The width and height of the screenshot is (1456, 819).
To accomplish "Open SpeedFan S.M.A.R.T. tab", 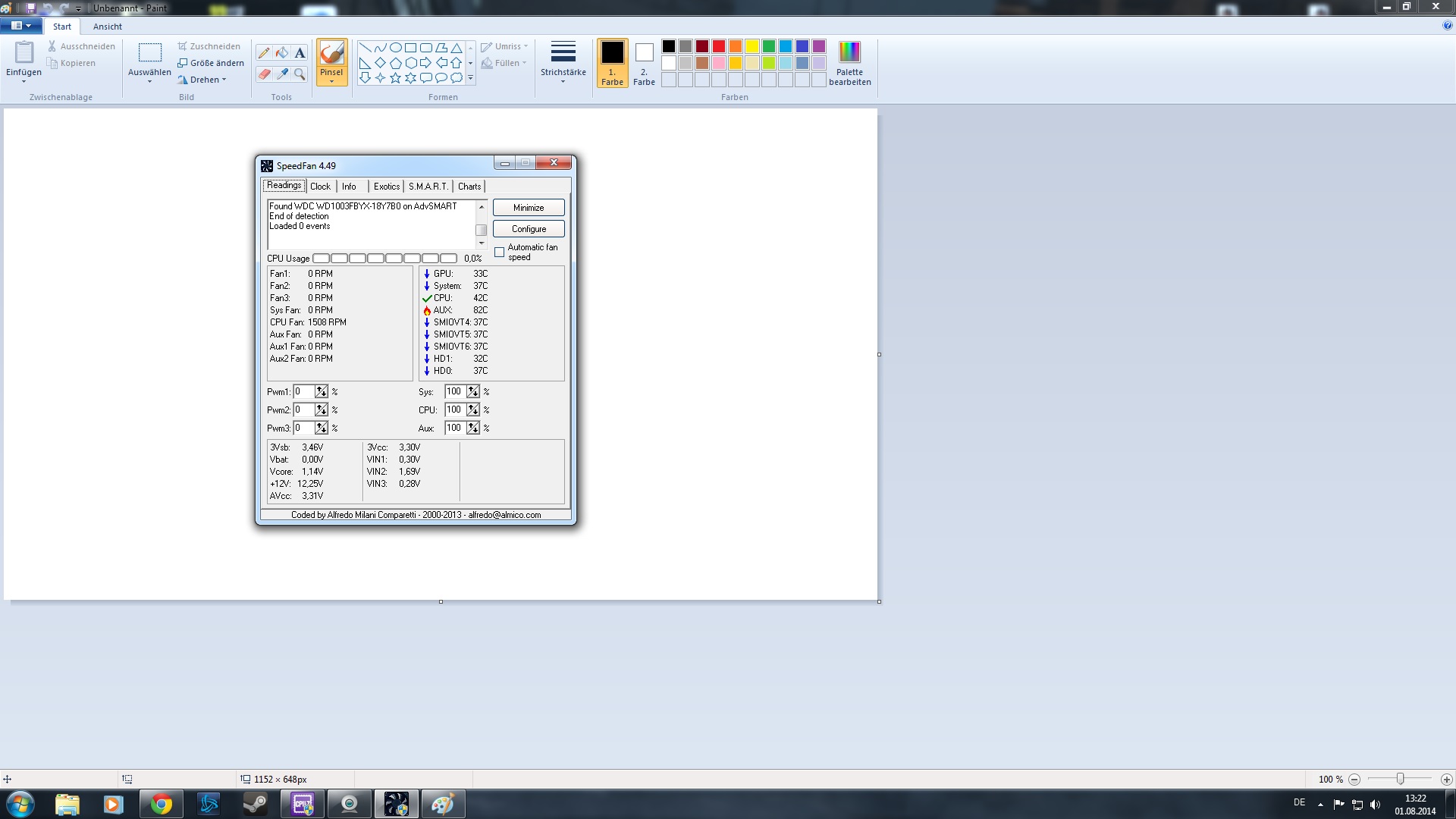I will [x=428, y=187].
